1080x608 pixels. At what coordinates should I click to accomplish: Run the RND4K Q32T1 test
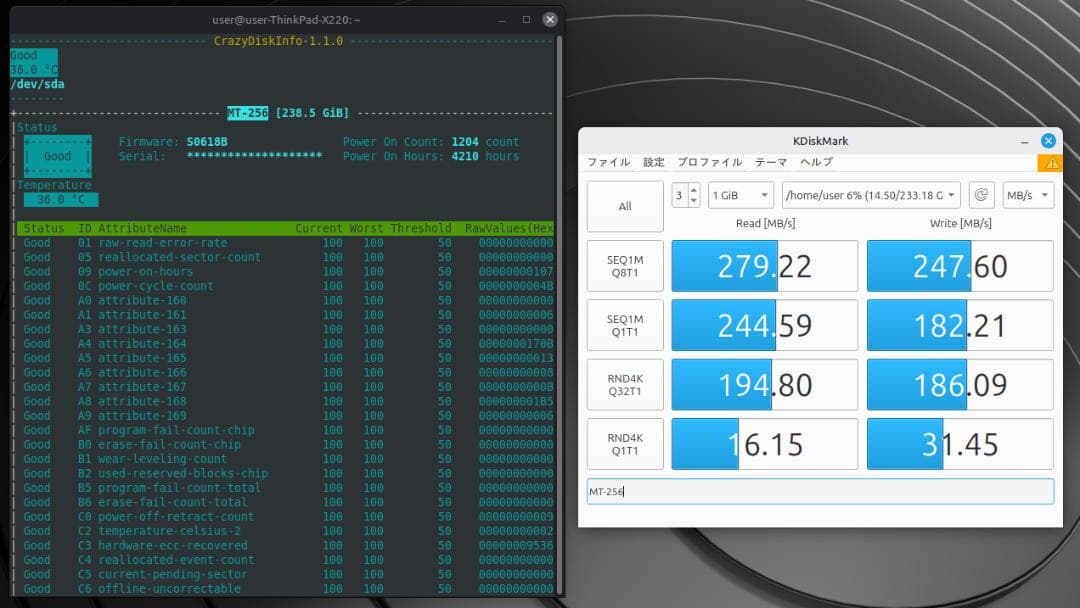click(x=625, y=385)
